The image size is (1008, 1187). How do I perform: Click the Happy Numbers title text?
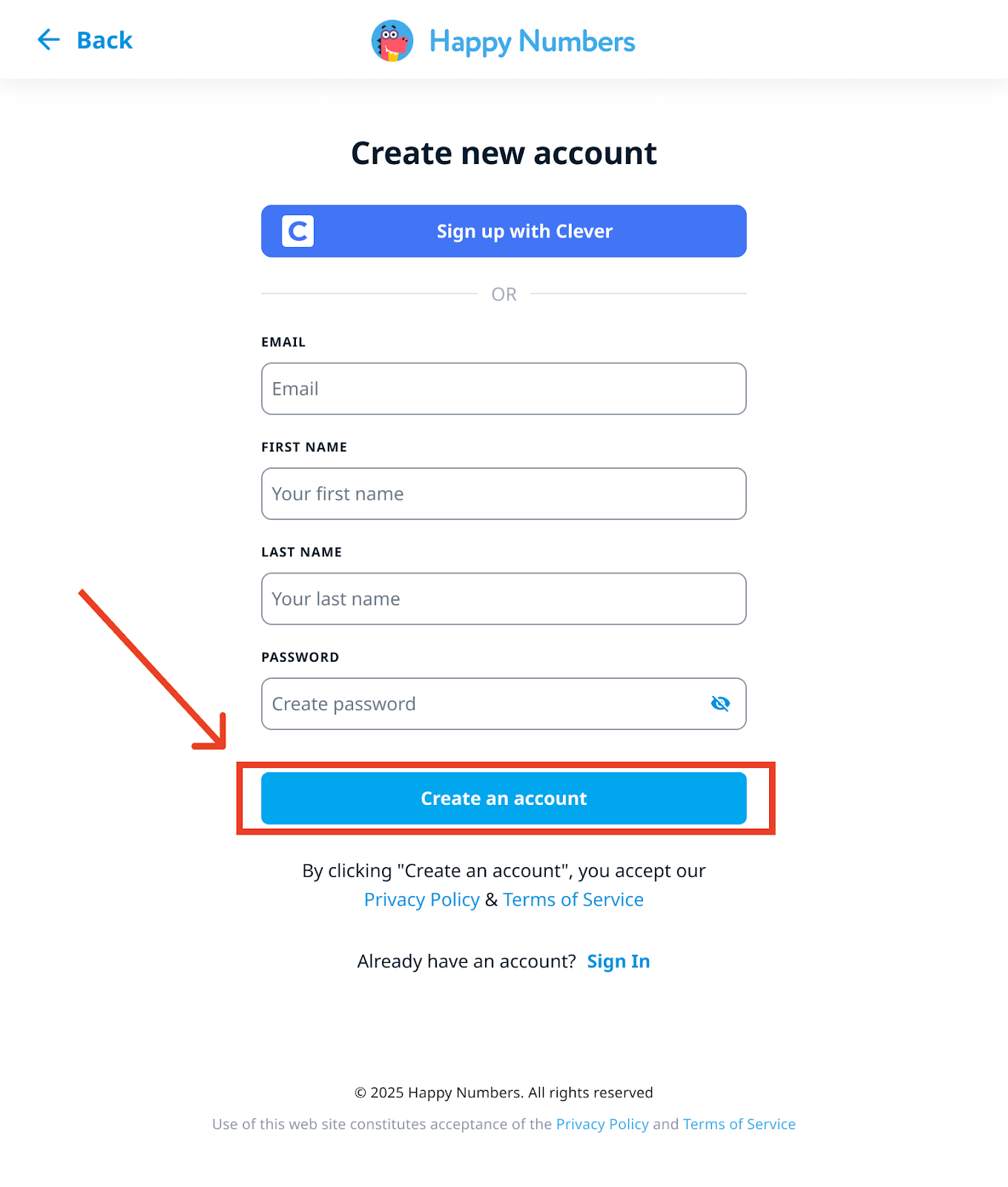point(532,42)
